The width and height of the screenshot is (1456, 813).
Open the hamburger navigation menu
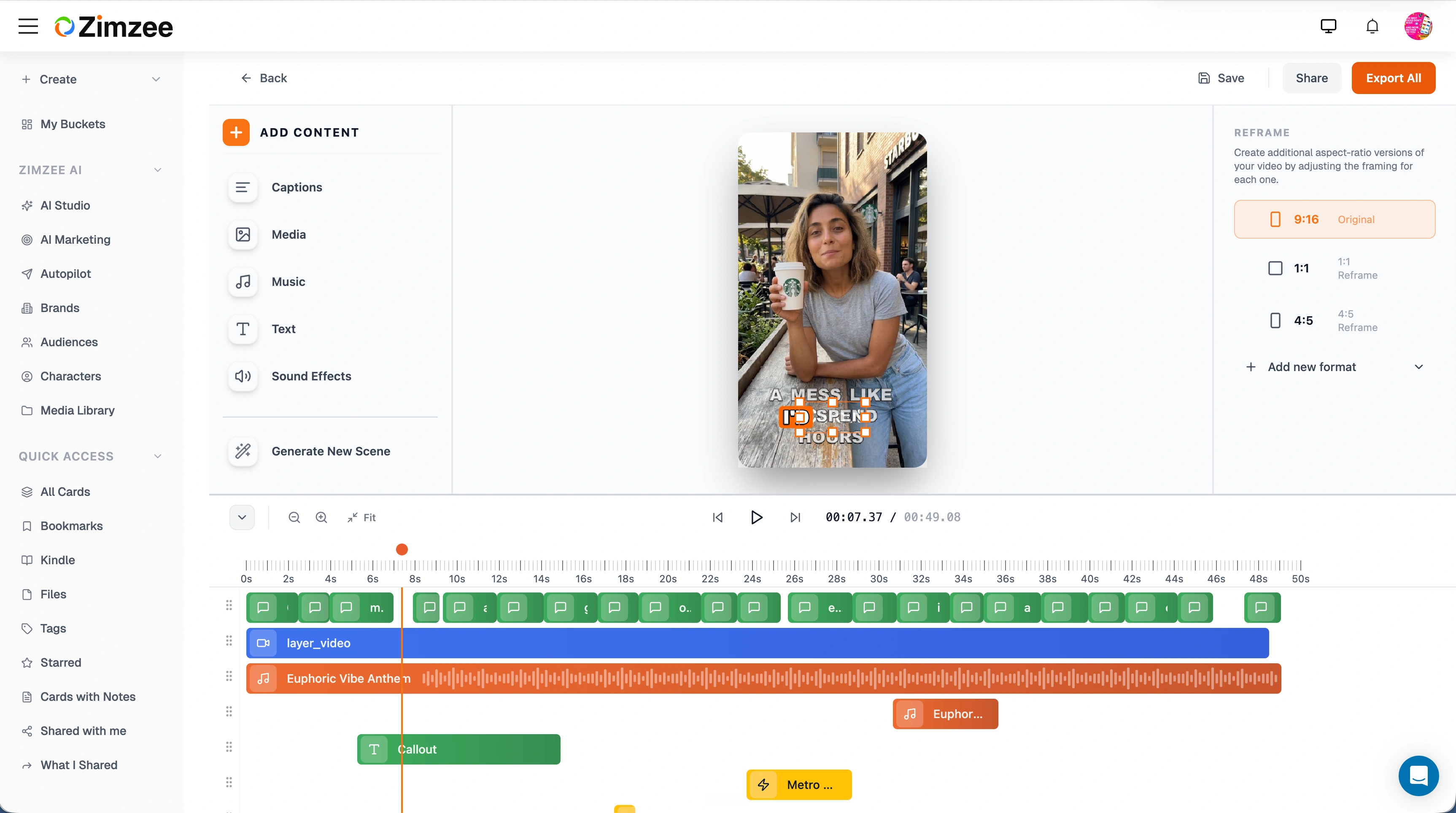28,26
